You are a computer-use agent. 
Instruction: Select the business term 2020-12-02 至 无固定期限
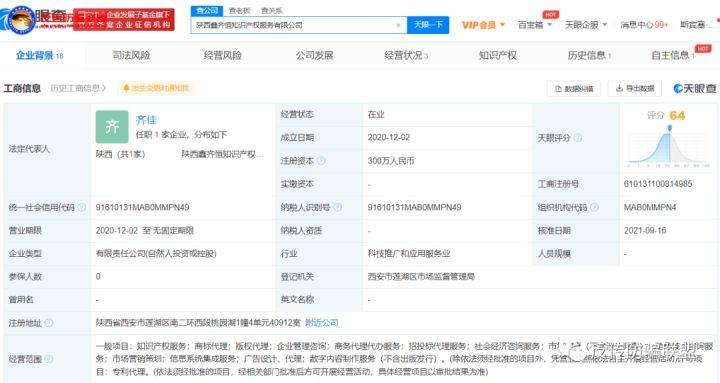pos(145,230)
